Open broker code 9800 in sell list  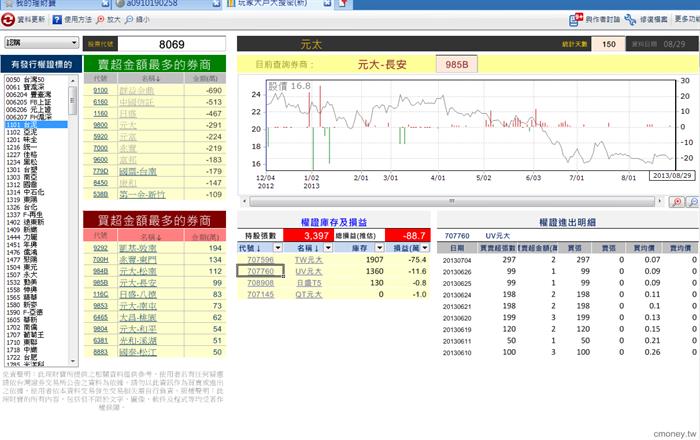(100, 125)
